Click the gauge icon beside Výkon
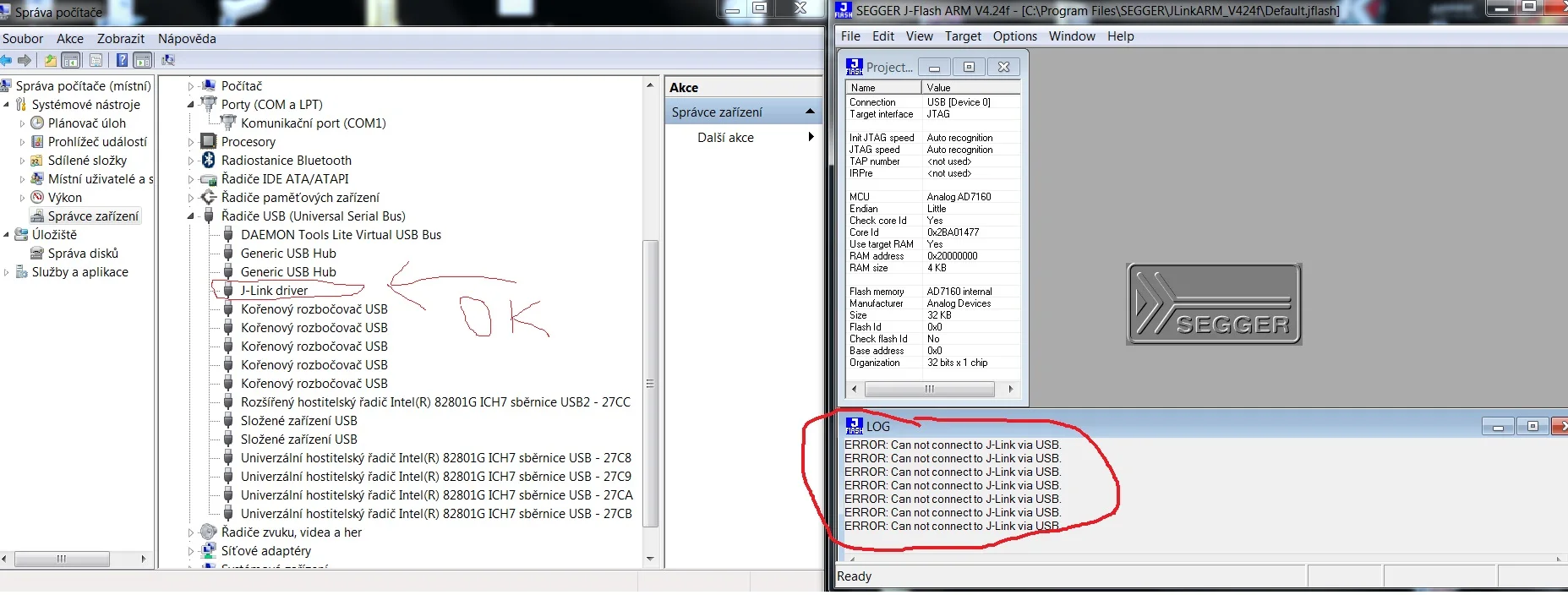 (x=37, y=197)
